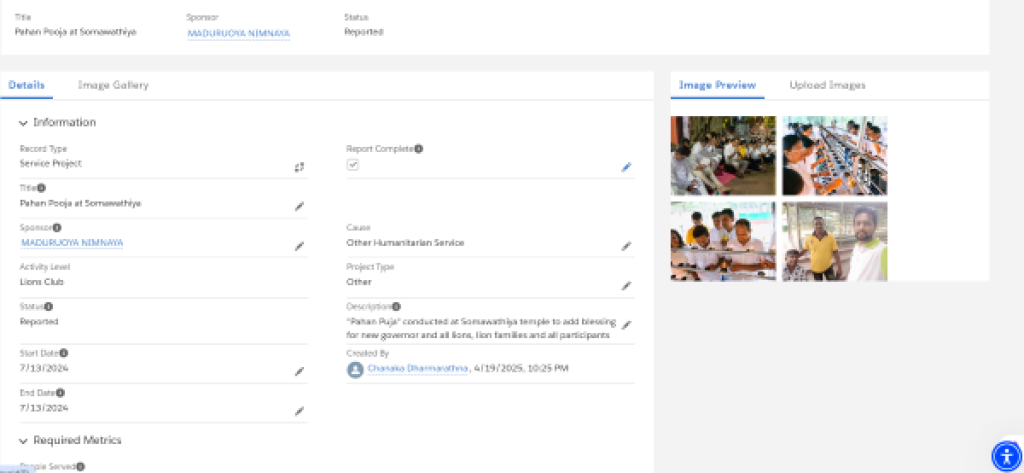Click the 'Lions Club' activity level value
The height and width of the screenshot is (473, 1024).
42,282
